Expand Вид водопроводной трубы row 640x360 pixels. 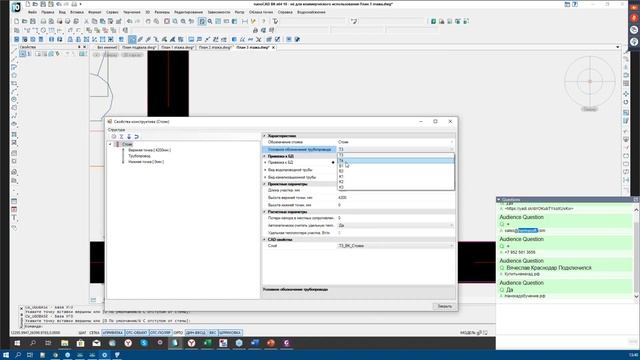pos(265,170)
